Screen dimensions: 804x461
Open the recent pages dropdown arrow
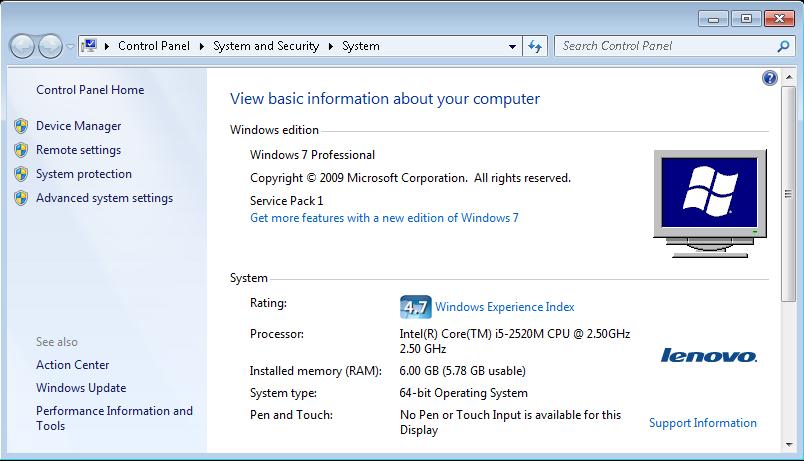click(70, 46)
